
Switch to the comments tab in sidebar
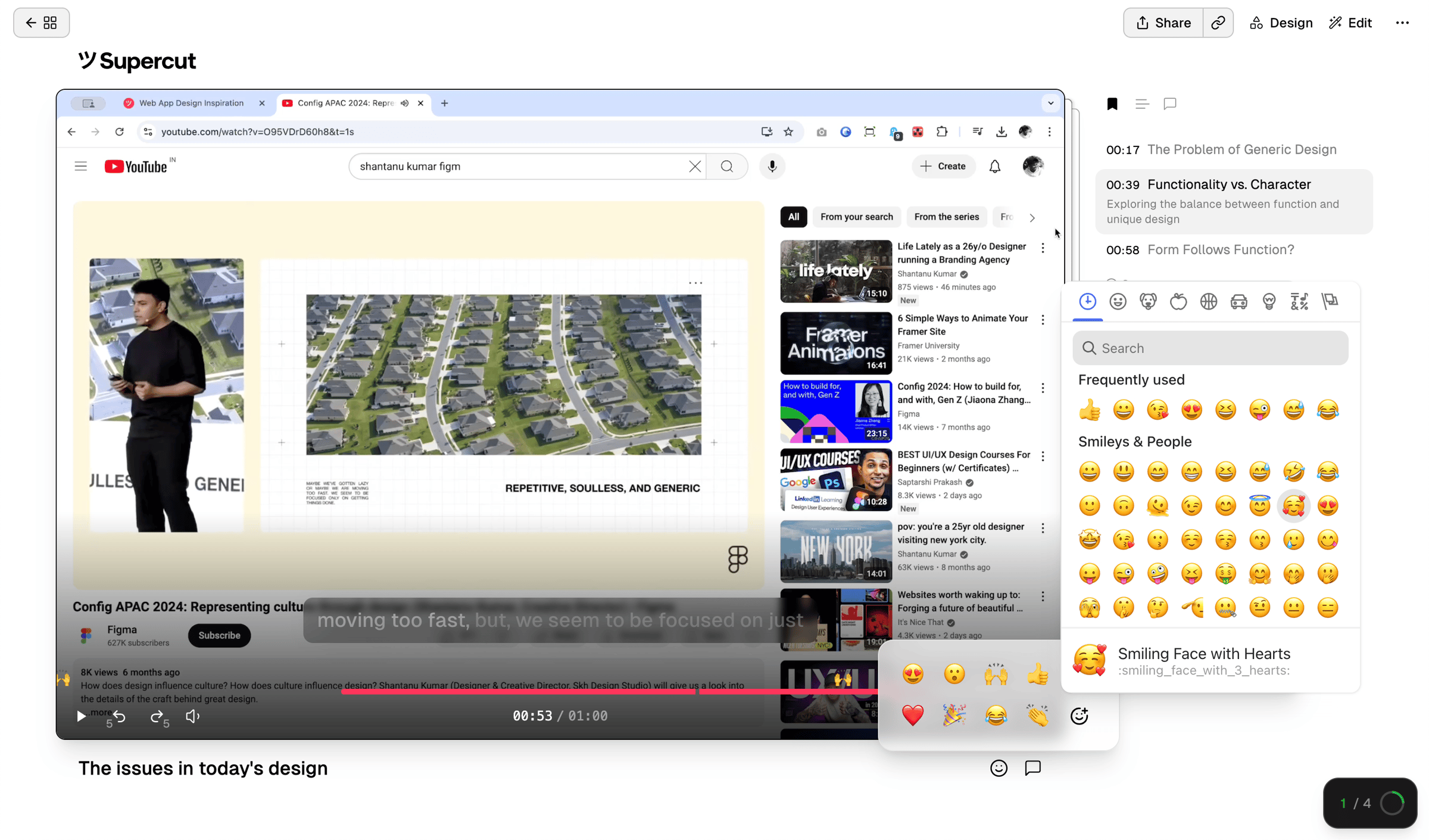click(1170, 104)
